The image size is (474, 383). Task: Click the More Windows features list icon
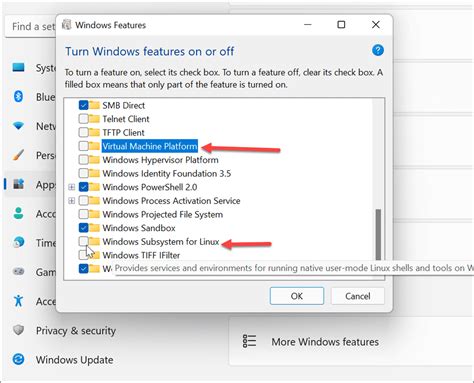click(249, 341)
